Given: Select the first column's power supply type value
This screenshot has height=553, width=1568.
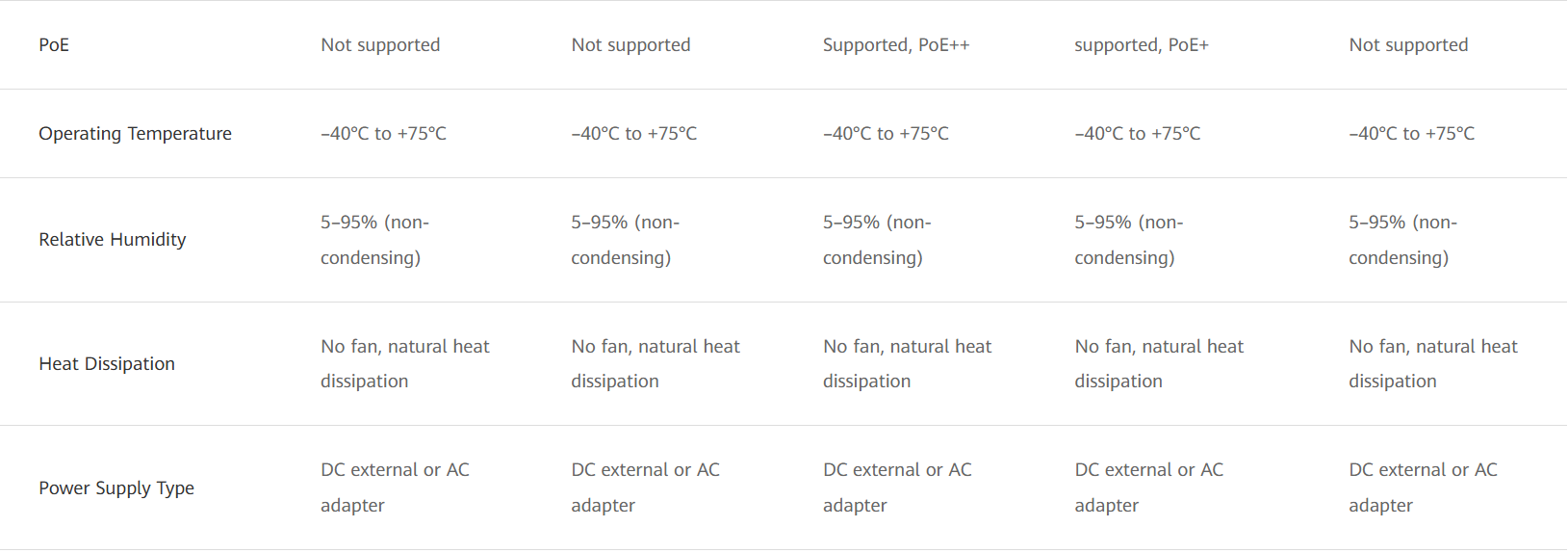Looking at the screenshot, I should coord(395,487).
